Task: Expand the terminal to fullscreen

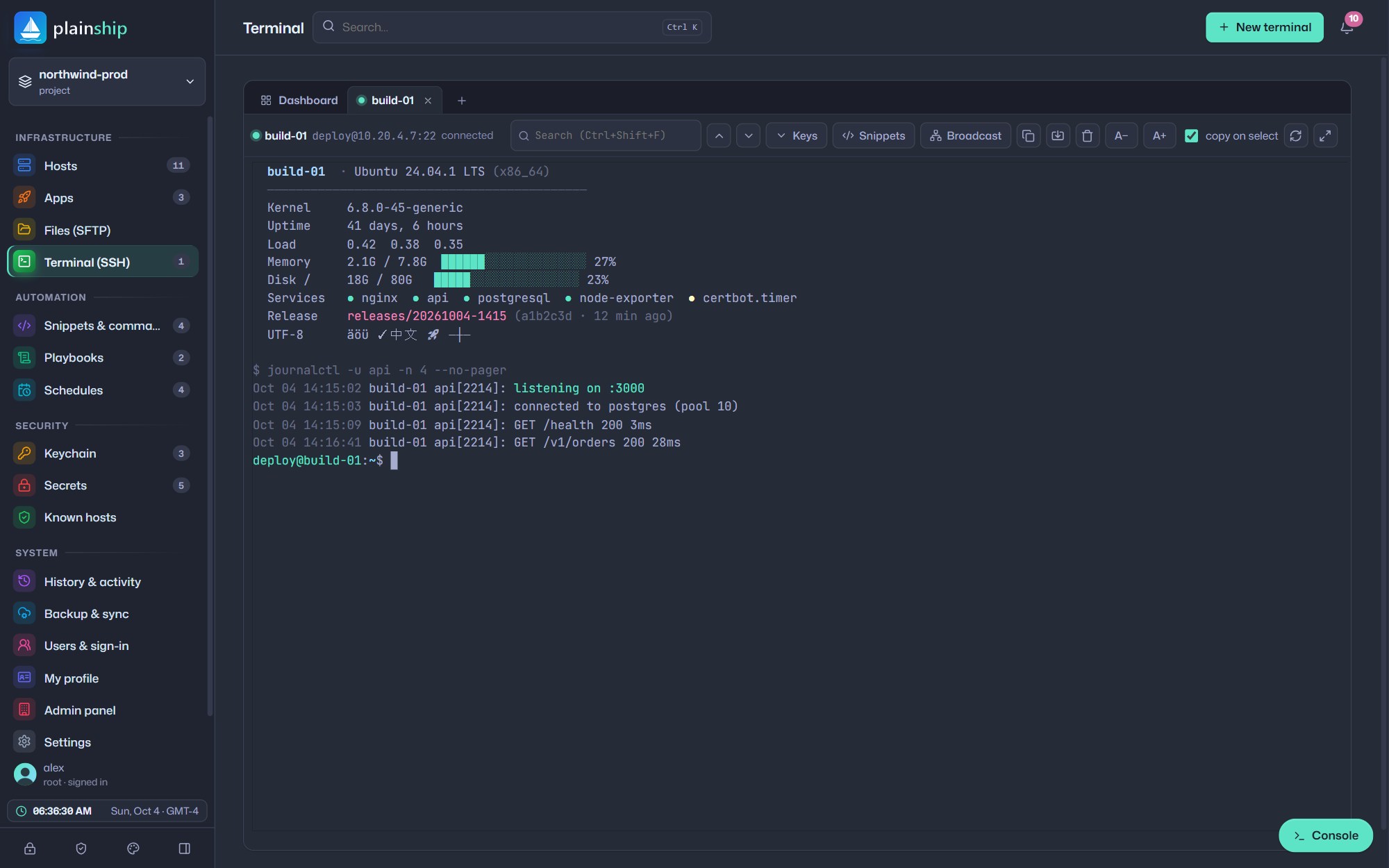Action: pyautogui.click(x=1325, y=135)
